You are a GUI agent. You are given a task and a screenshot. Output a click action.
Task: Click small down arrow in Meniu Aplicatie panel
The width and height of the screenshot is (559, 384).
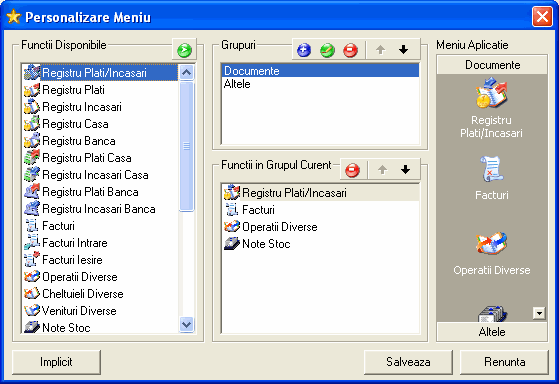click(539, 313)
